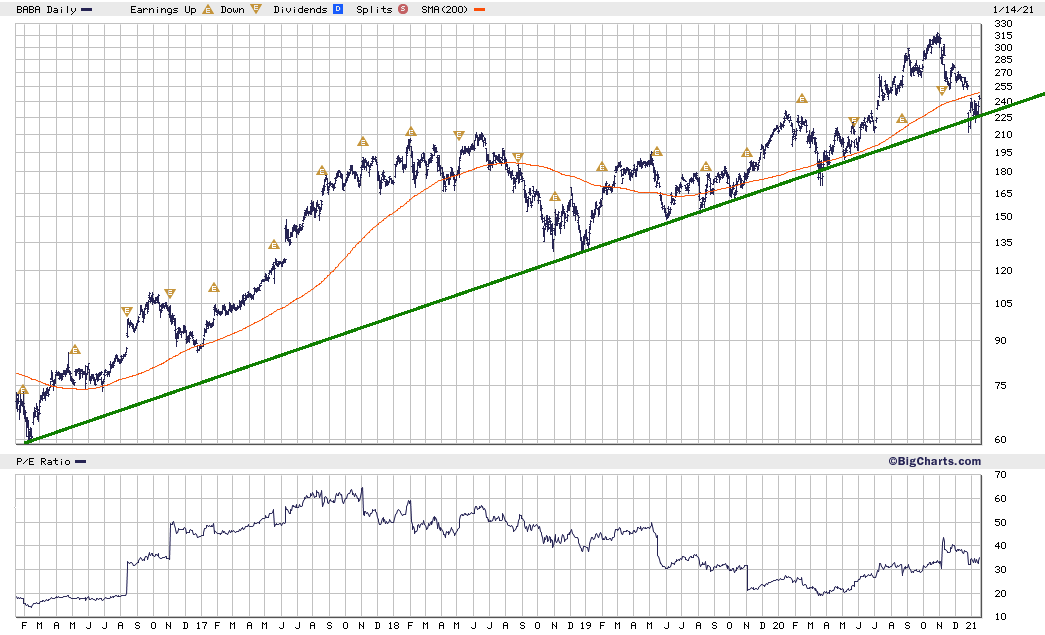Select the November 2019 earnings up marker

(x=747, y=153)
